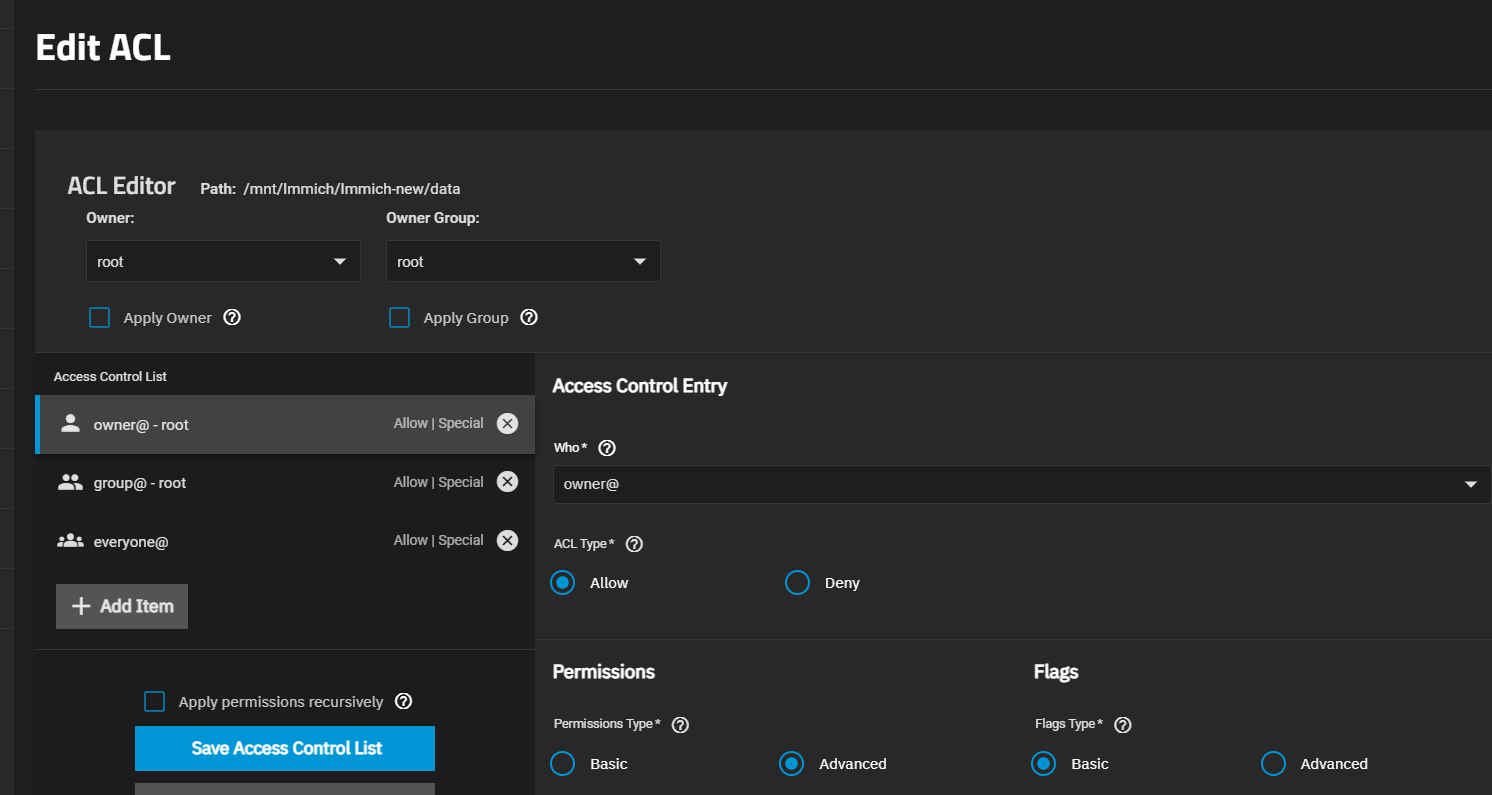Enable the Apply Owner checkbox
This screenshot has height=795, width=1492.
click(x=100, y=318)
